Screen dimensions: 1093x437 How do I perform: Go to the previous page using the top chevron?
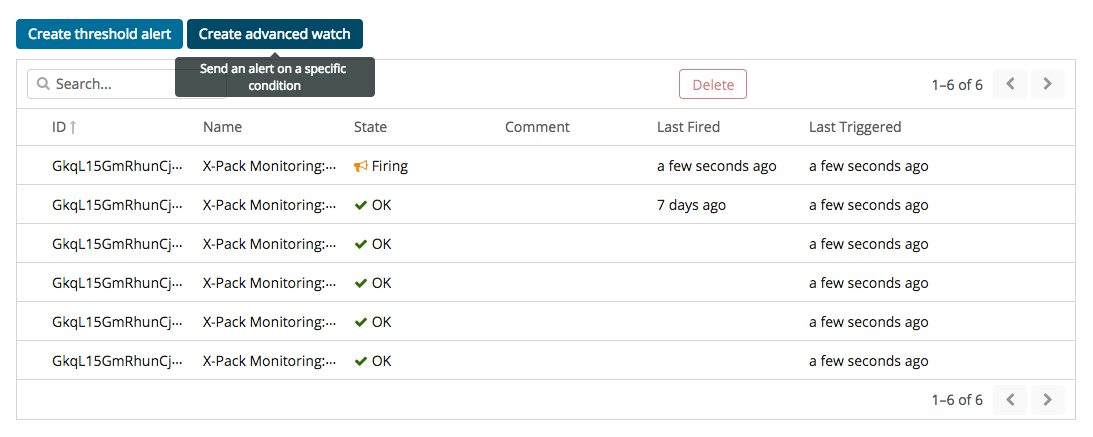pyautogui.click(x=1010, y=84)
